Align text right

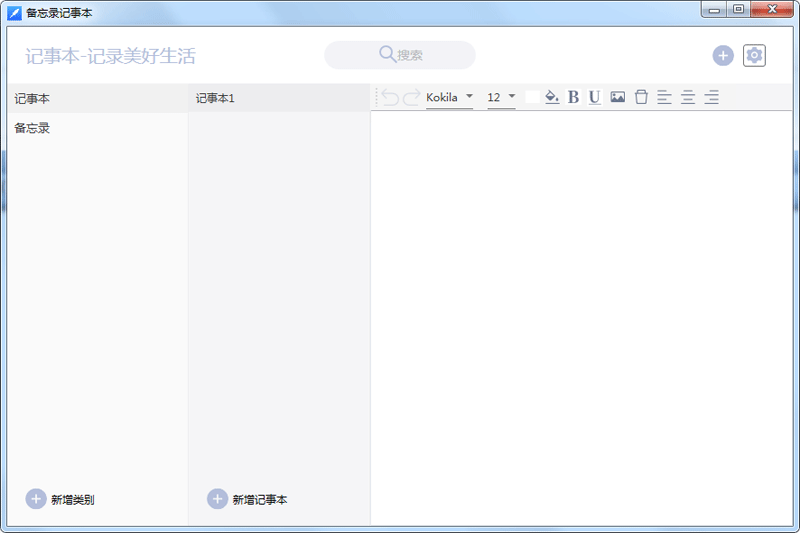(x=711, y=97)
